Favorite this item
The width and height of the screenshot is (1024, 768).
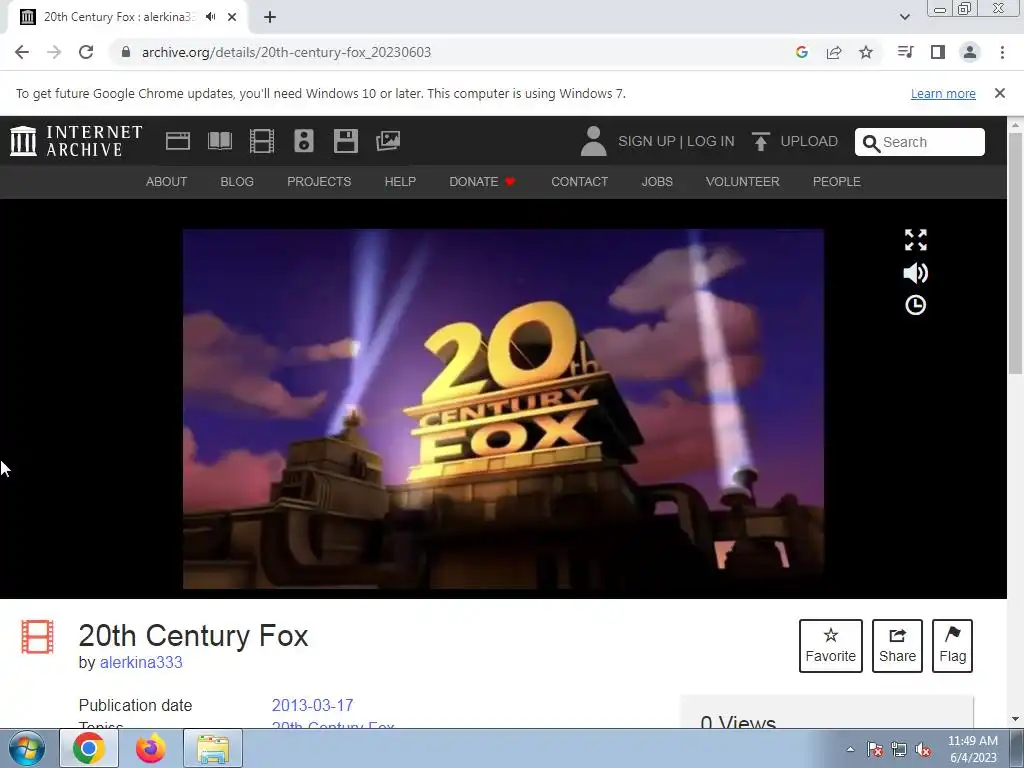(x=831, y=646)
